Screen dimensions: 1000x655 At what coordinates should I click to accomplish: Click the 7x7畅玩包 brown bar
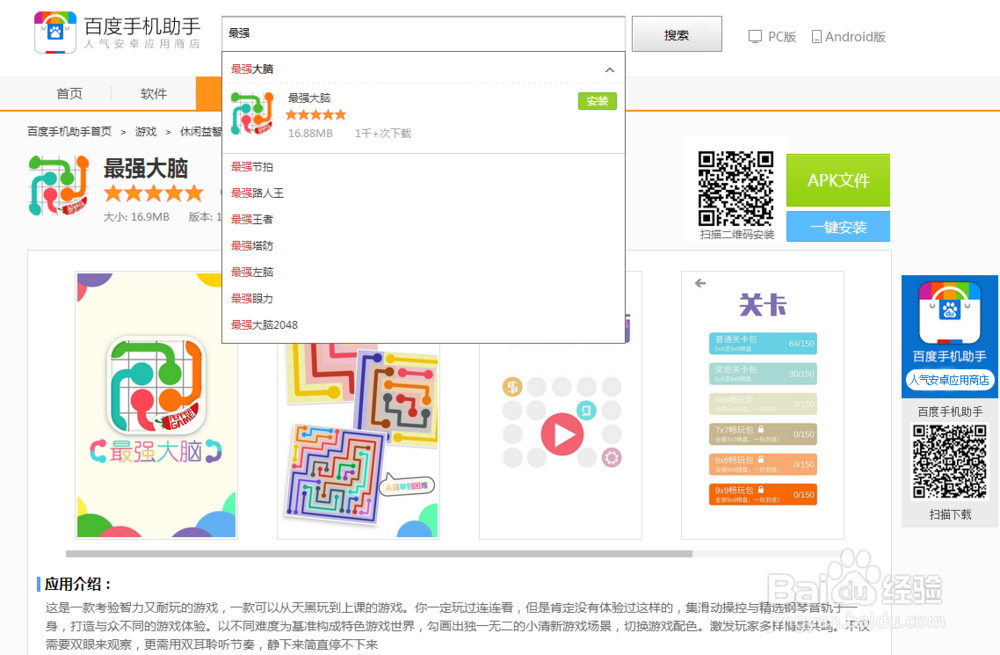tap(763, 434)
